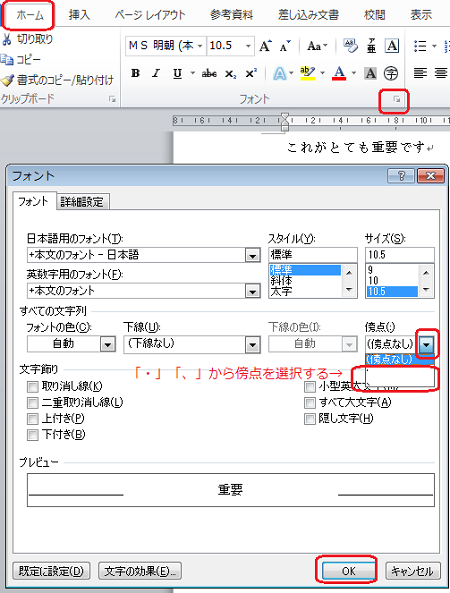Toggle Italic formatting
The image size is (450, 593).
(156, 73)
